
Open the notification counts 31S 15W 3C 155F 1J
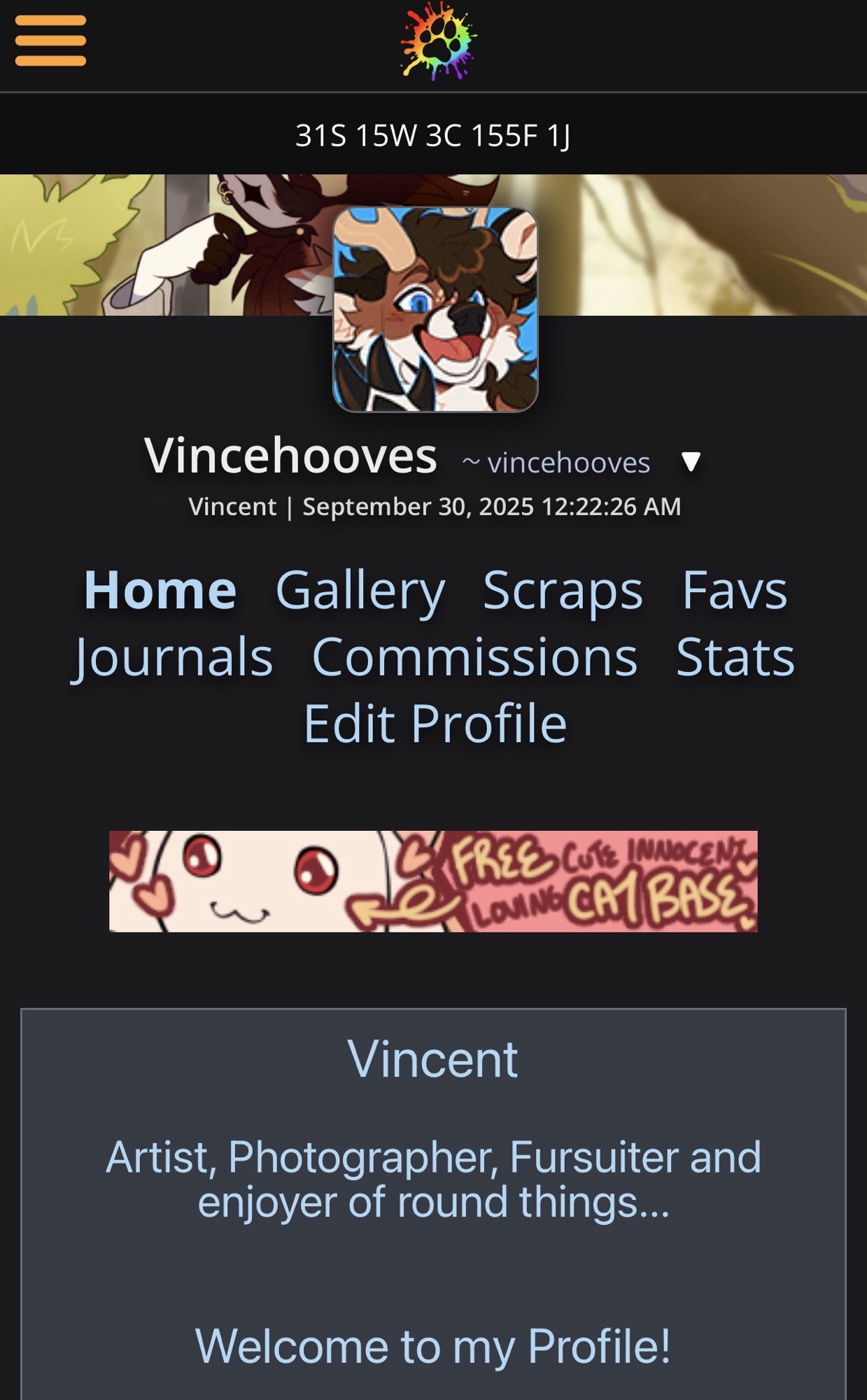click(433, 135)
